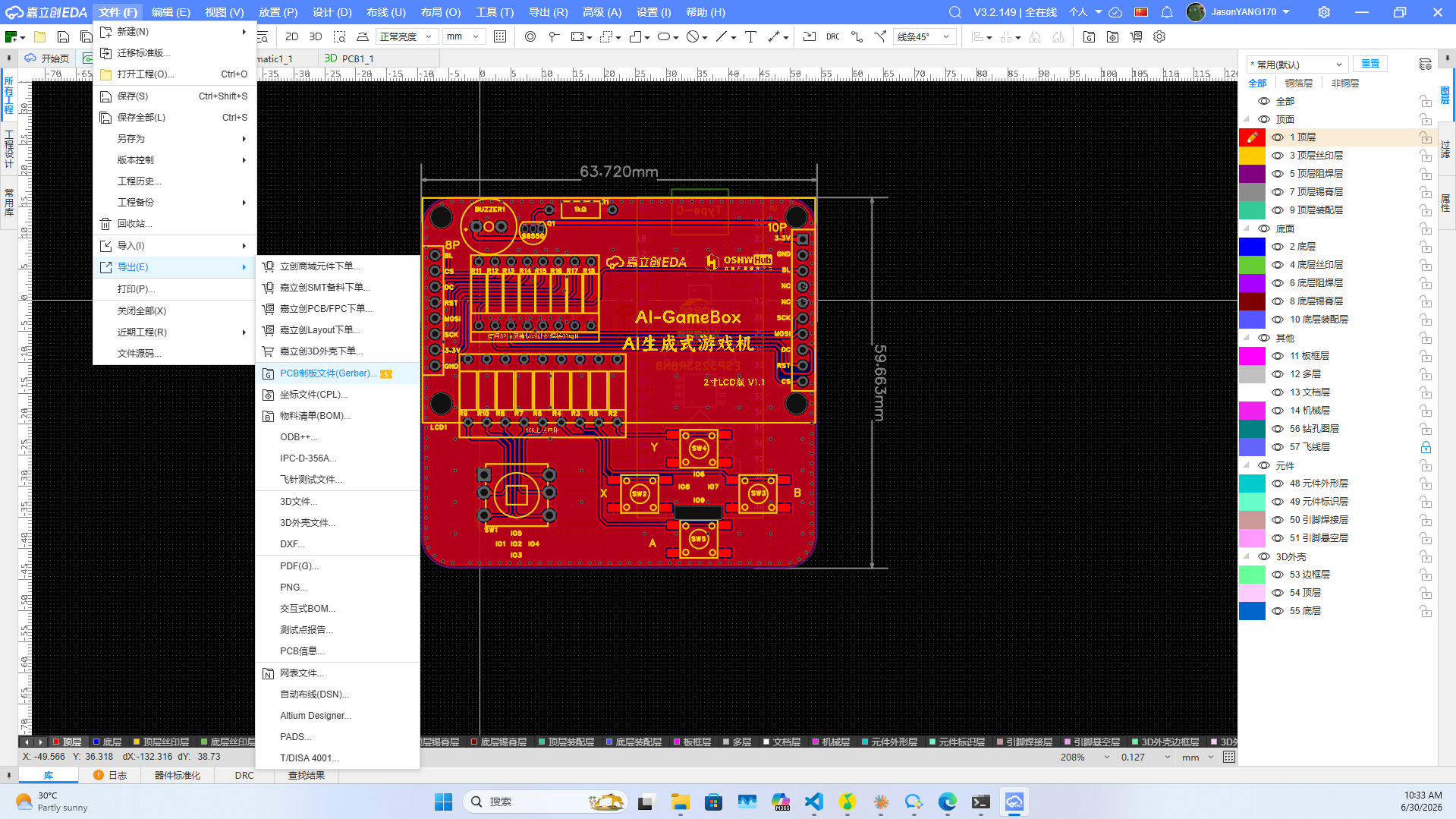Select the Text tool in toolbar
The image size is (1456, 819).
pos(750,36)
